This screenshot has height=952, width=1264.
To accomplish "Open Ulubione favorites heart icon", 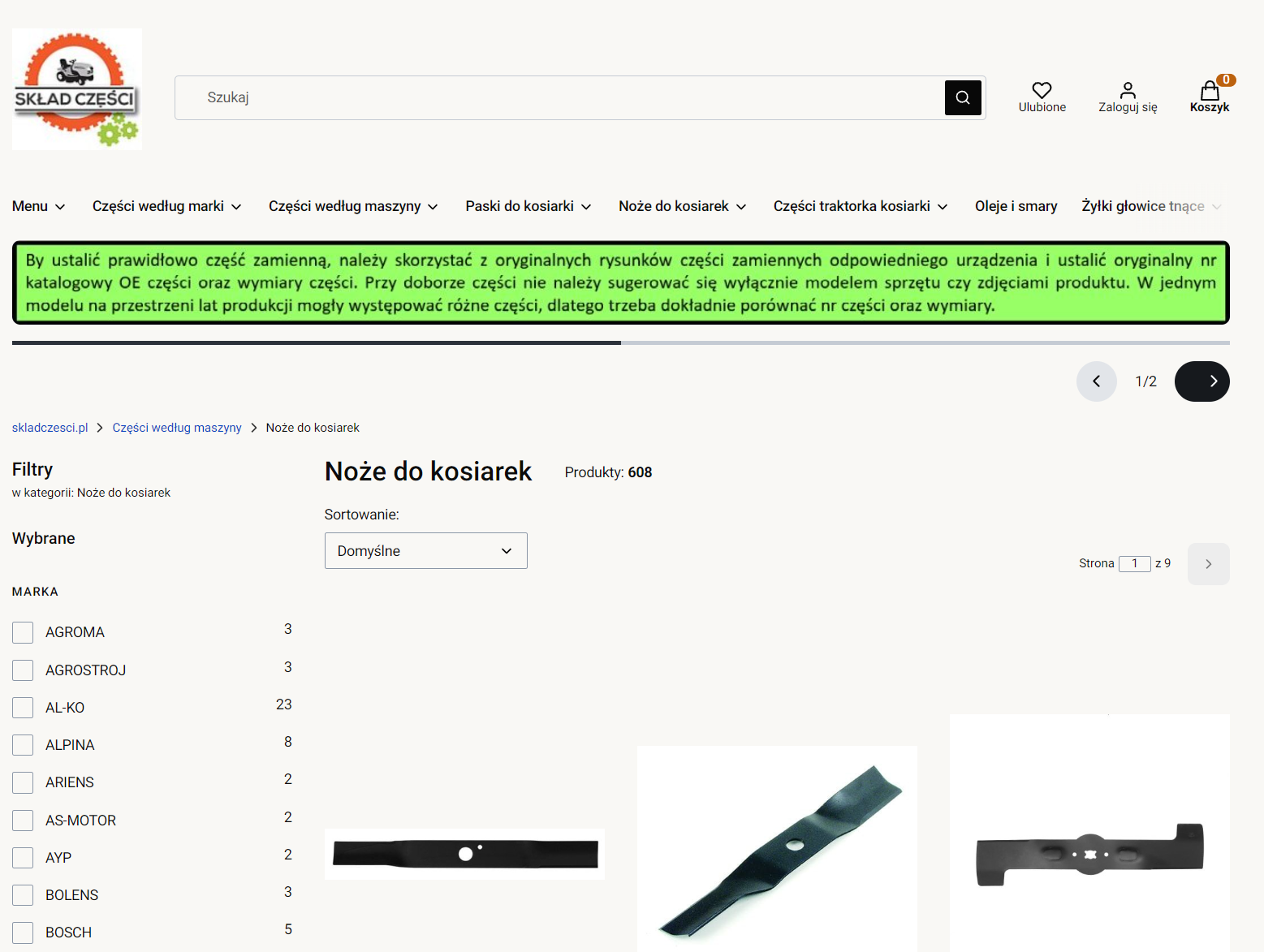I will point(1042,90).
